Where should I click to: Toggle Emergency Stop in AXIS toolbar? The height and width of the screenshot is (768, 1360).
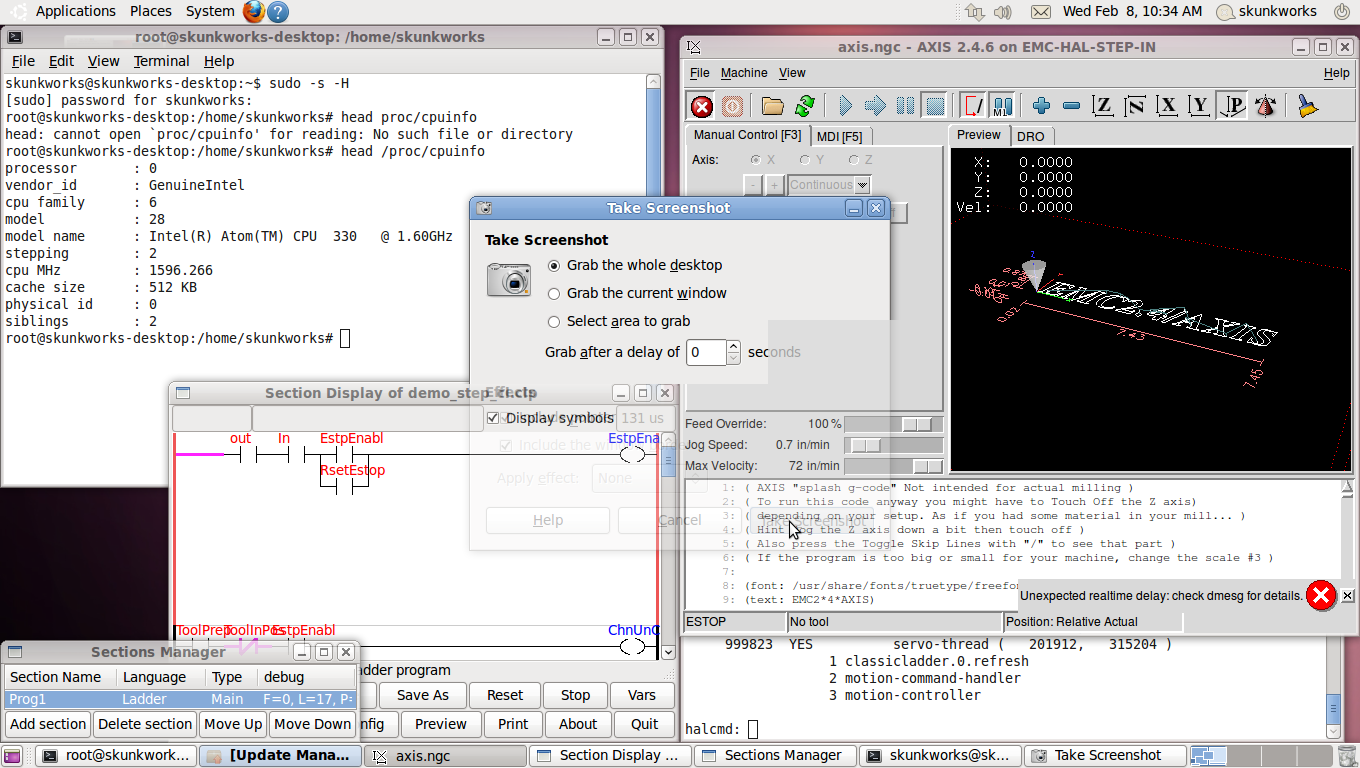tap(702, 106)
